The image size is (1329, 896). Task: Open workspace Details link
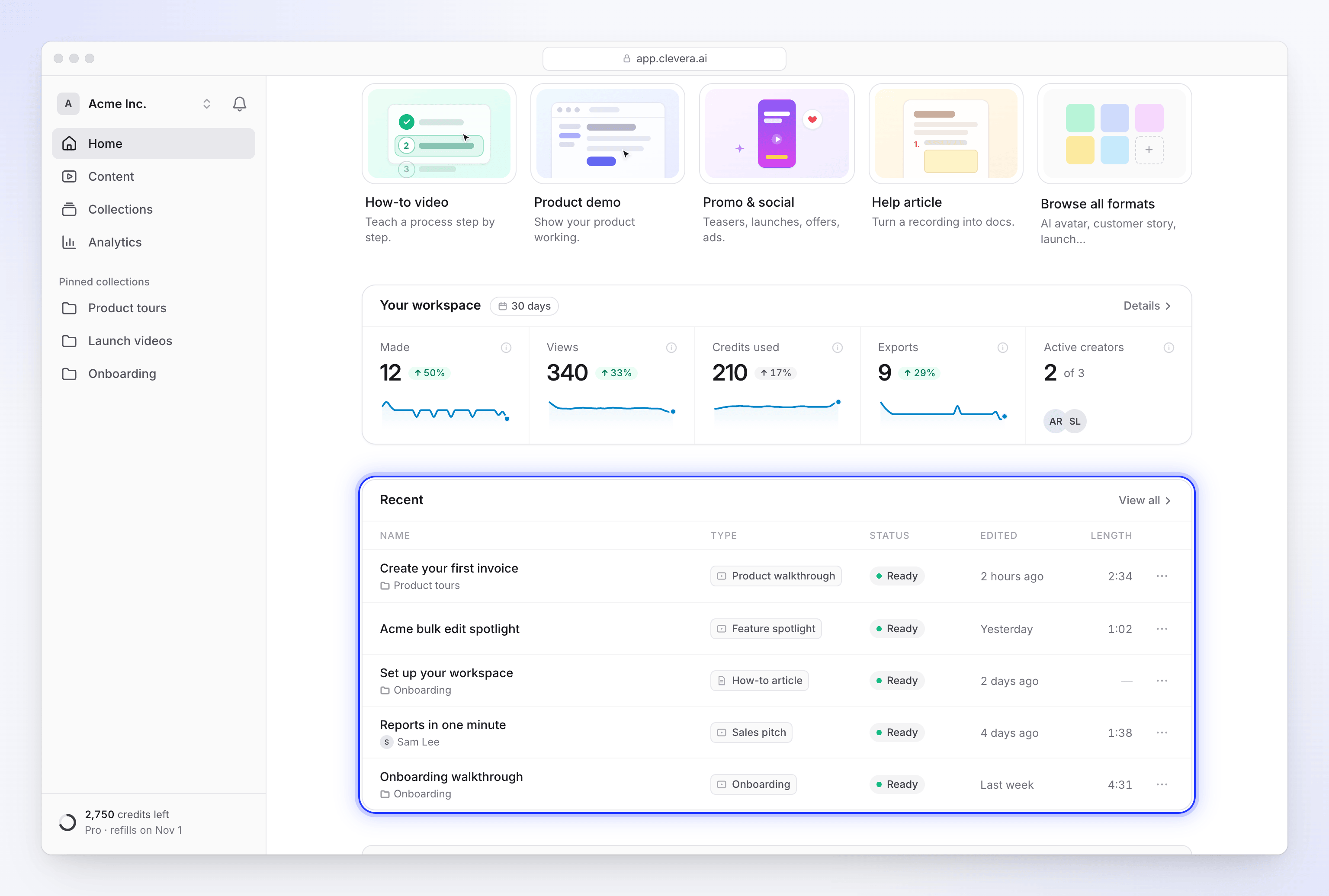[1147, 306]
